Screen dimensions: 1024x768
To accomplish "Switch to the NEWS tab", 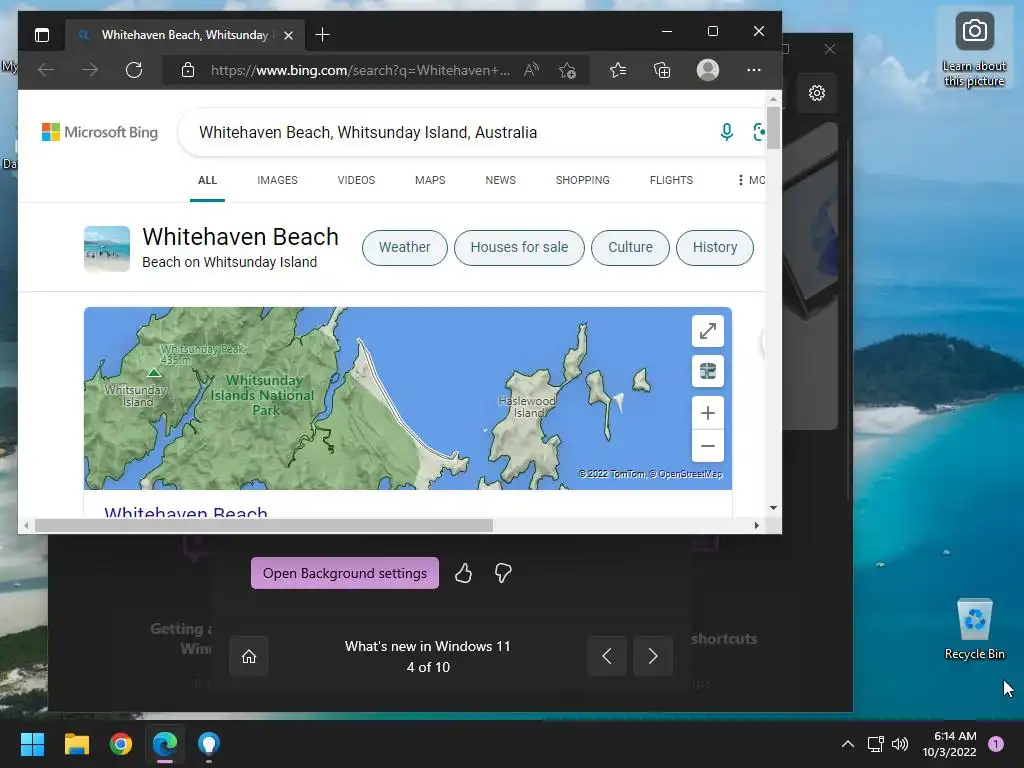I will [500, 180].
